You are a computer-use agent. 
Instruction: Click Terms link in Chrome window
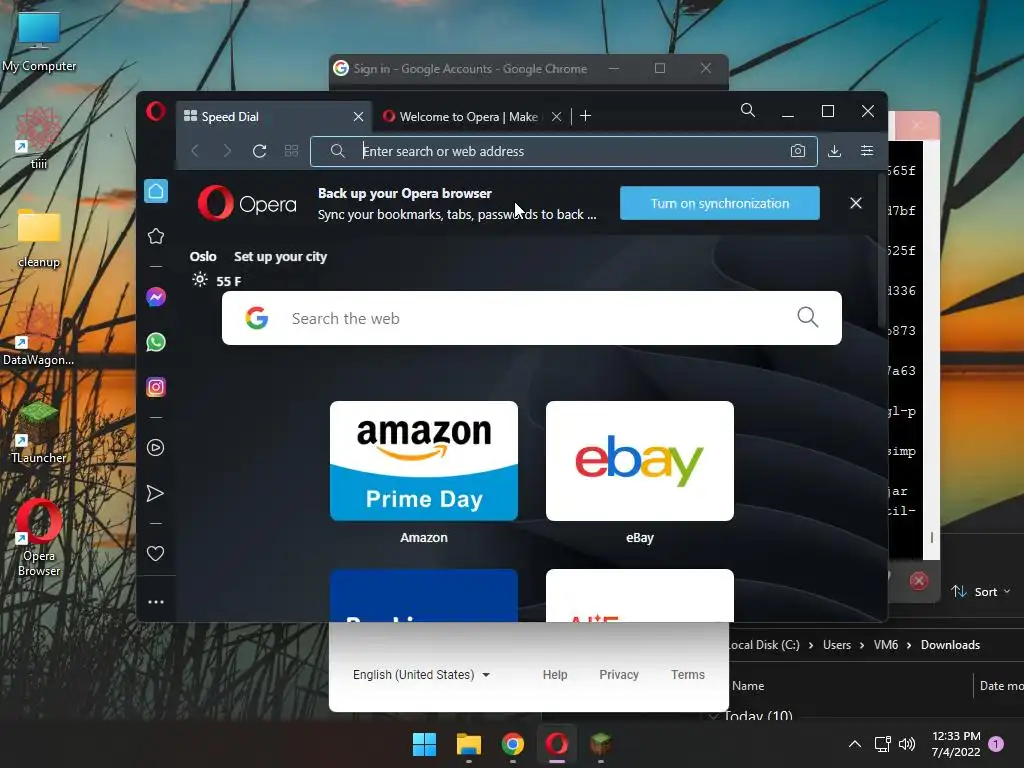[688, 675]
